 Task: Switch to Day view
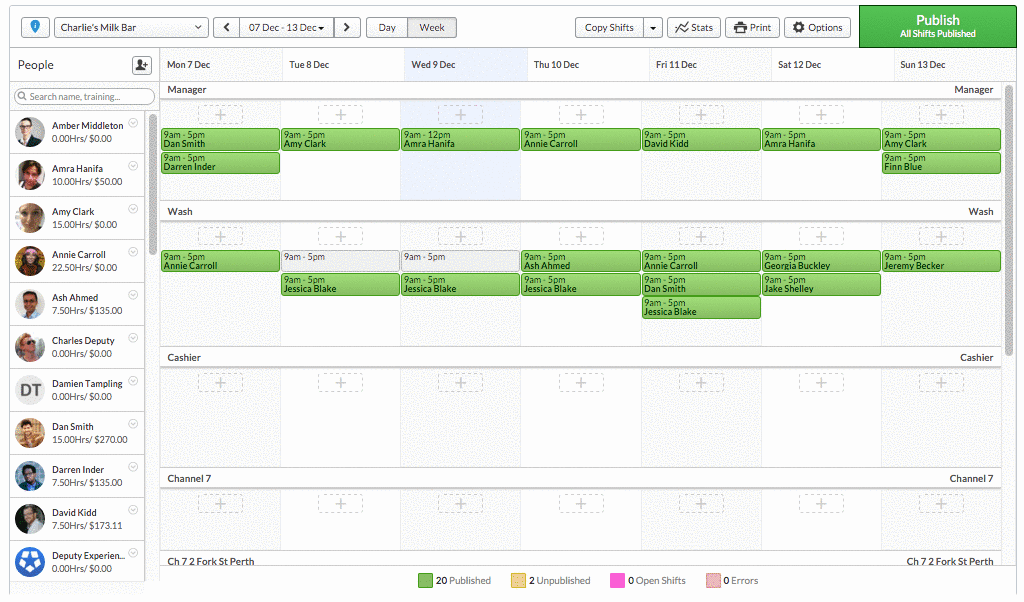[x=387, y=27]
